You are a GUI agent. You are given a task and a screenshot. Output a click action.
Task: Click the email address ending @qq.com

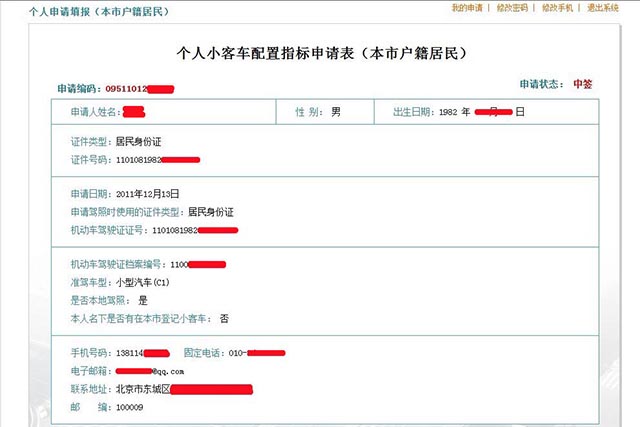click(x=168, y=371)
